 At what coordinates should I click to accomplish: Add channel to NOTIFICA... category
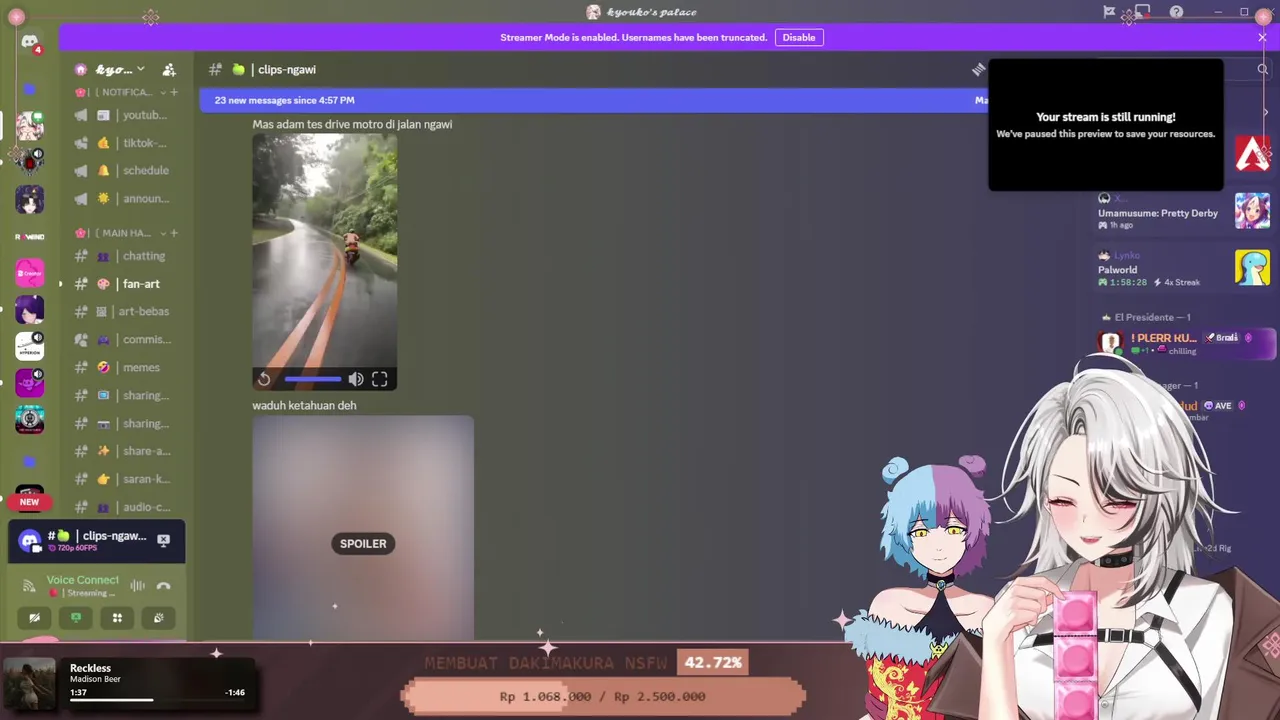tap(174, 92)
